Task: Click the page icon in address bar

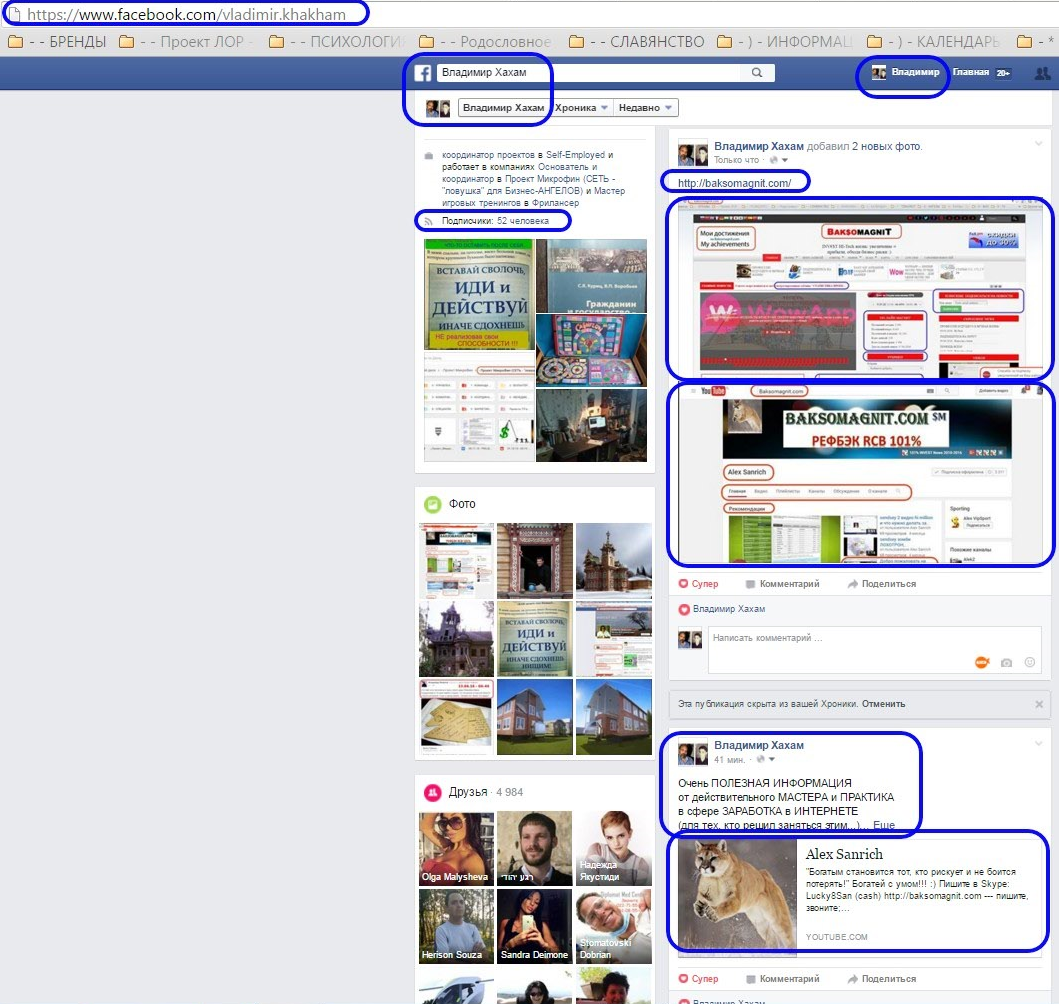Action: point(13,14)
